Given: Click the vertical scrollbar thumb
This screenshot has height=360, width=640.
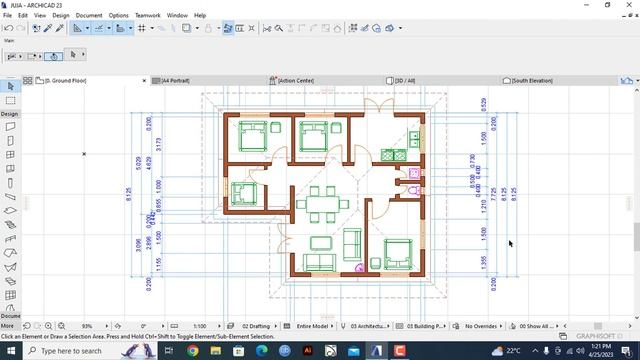Looking at the screenshot, I should [637, 237].
